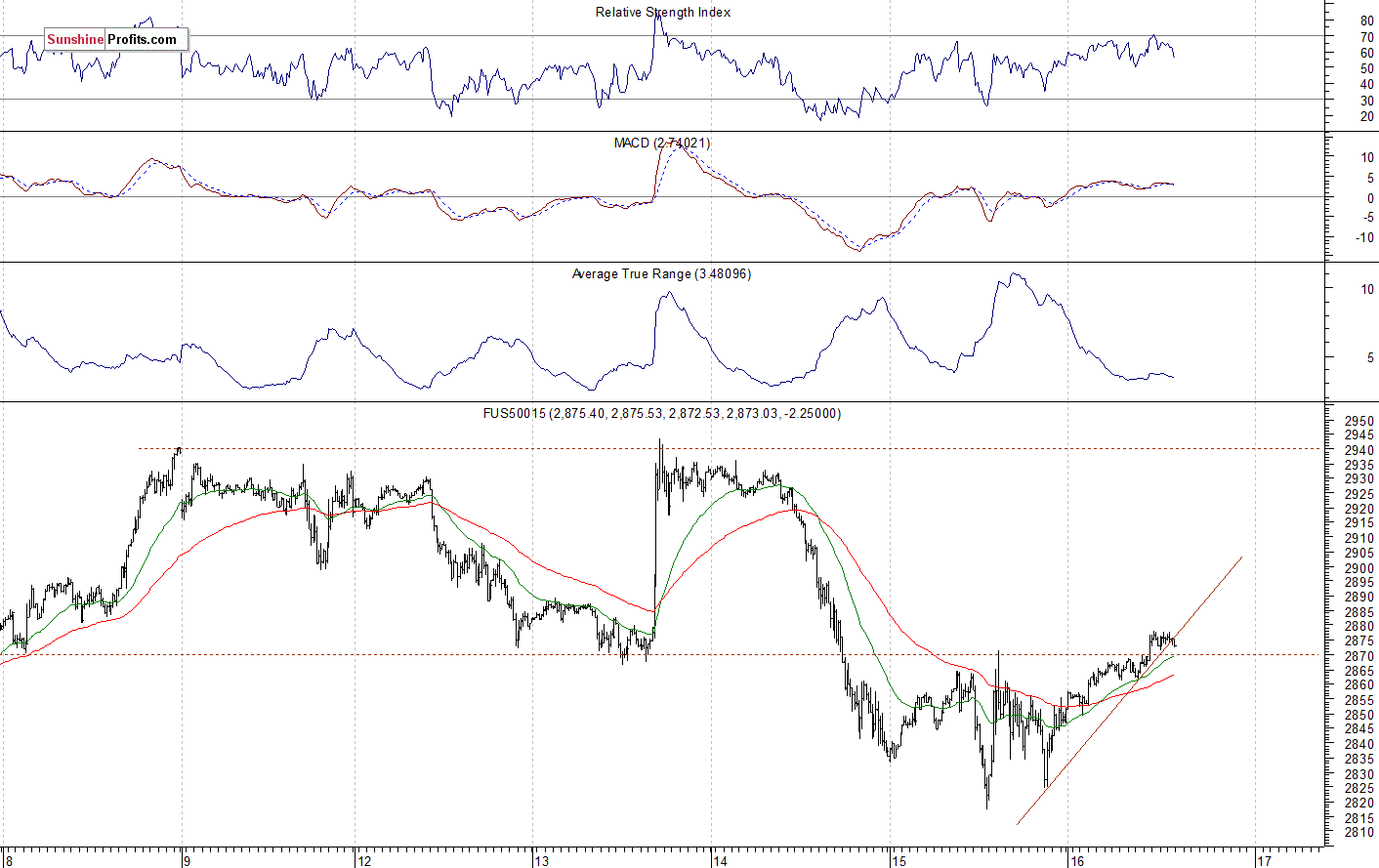Viewport: 1379px width, 868px height.
Task: Click the RSI 30 level label
Action: [x=1366, y=100]
